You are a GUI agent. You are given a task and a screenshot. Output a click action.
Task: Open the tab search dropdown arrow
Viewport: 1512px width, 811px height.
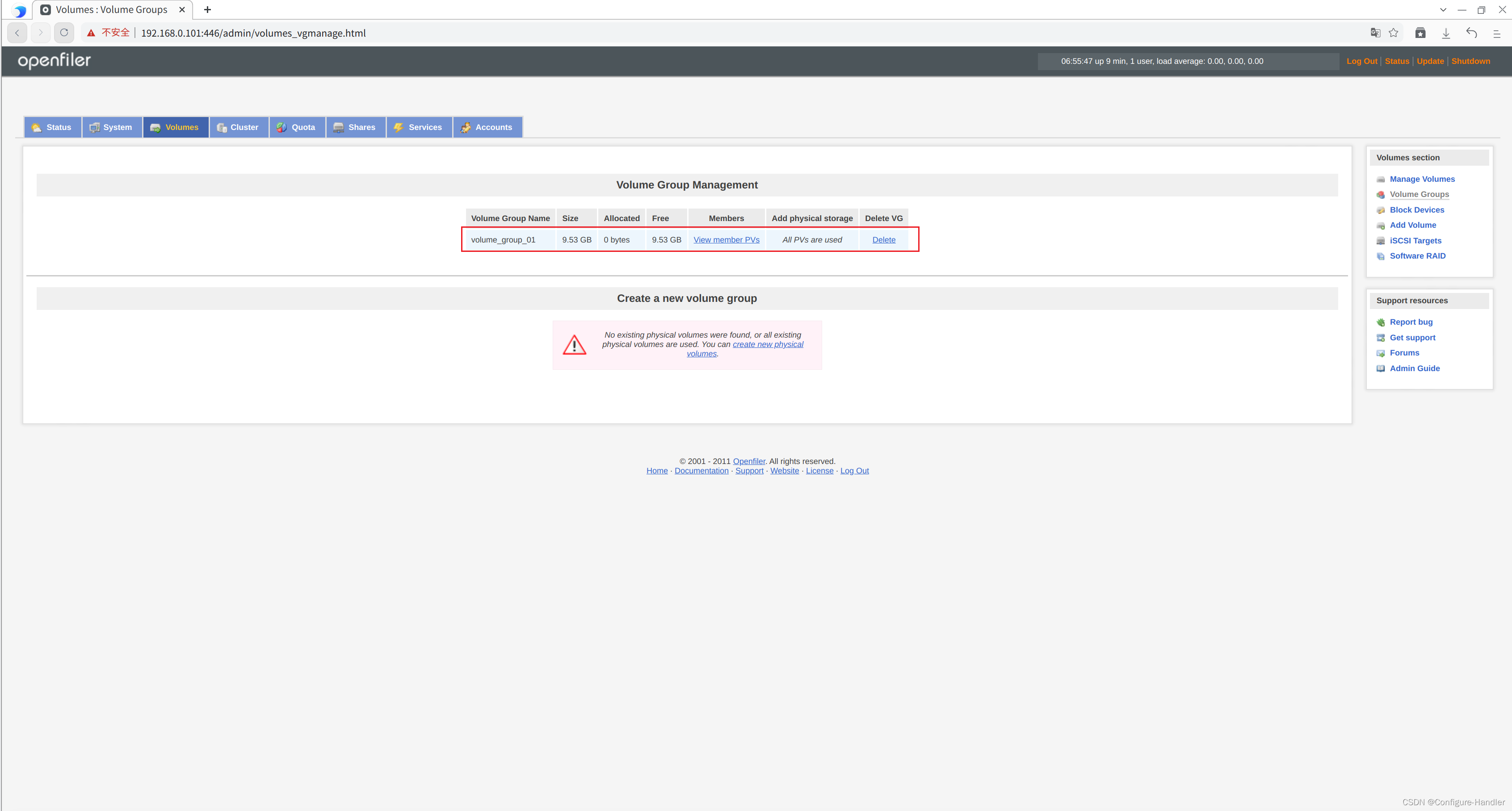click(x=1443, y=9)
